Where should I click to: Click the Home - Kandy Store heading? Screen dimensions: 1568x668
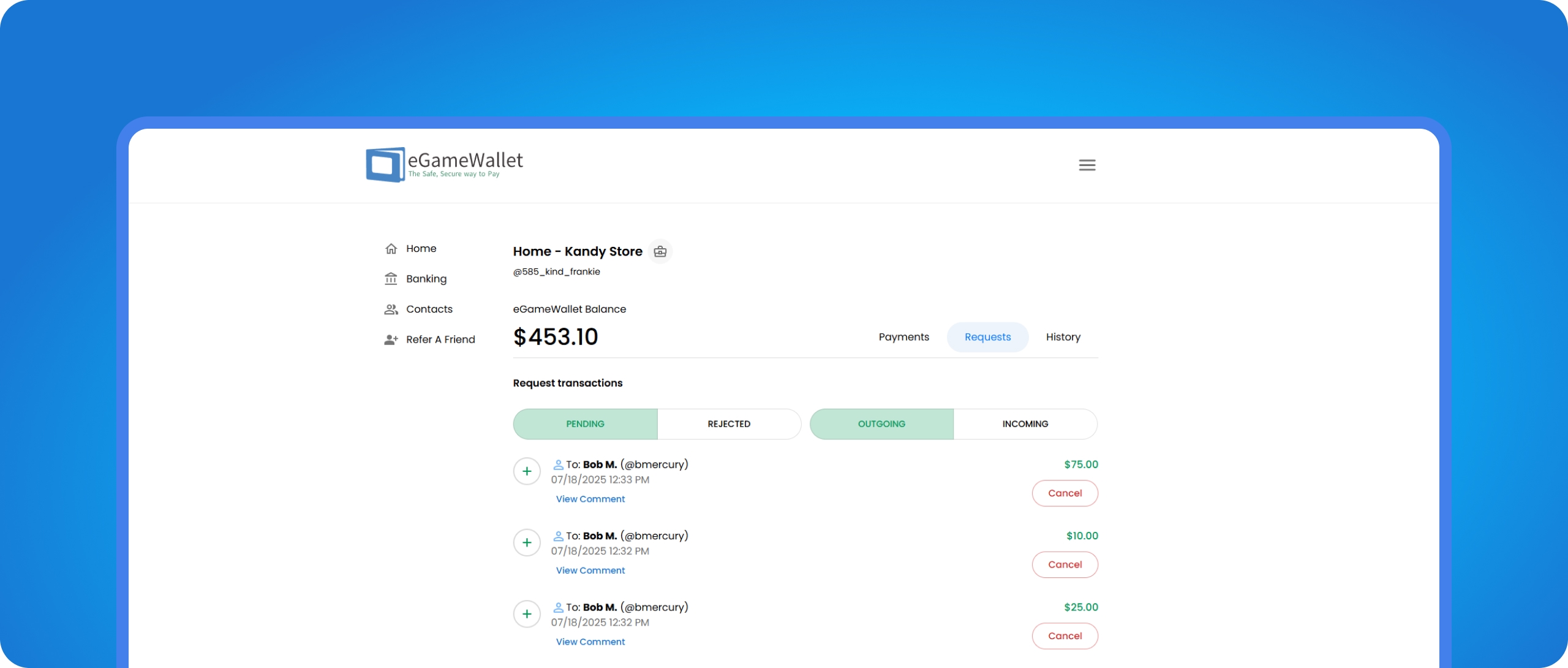tap(578, 251)
